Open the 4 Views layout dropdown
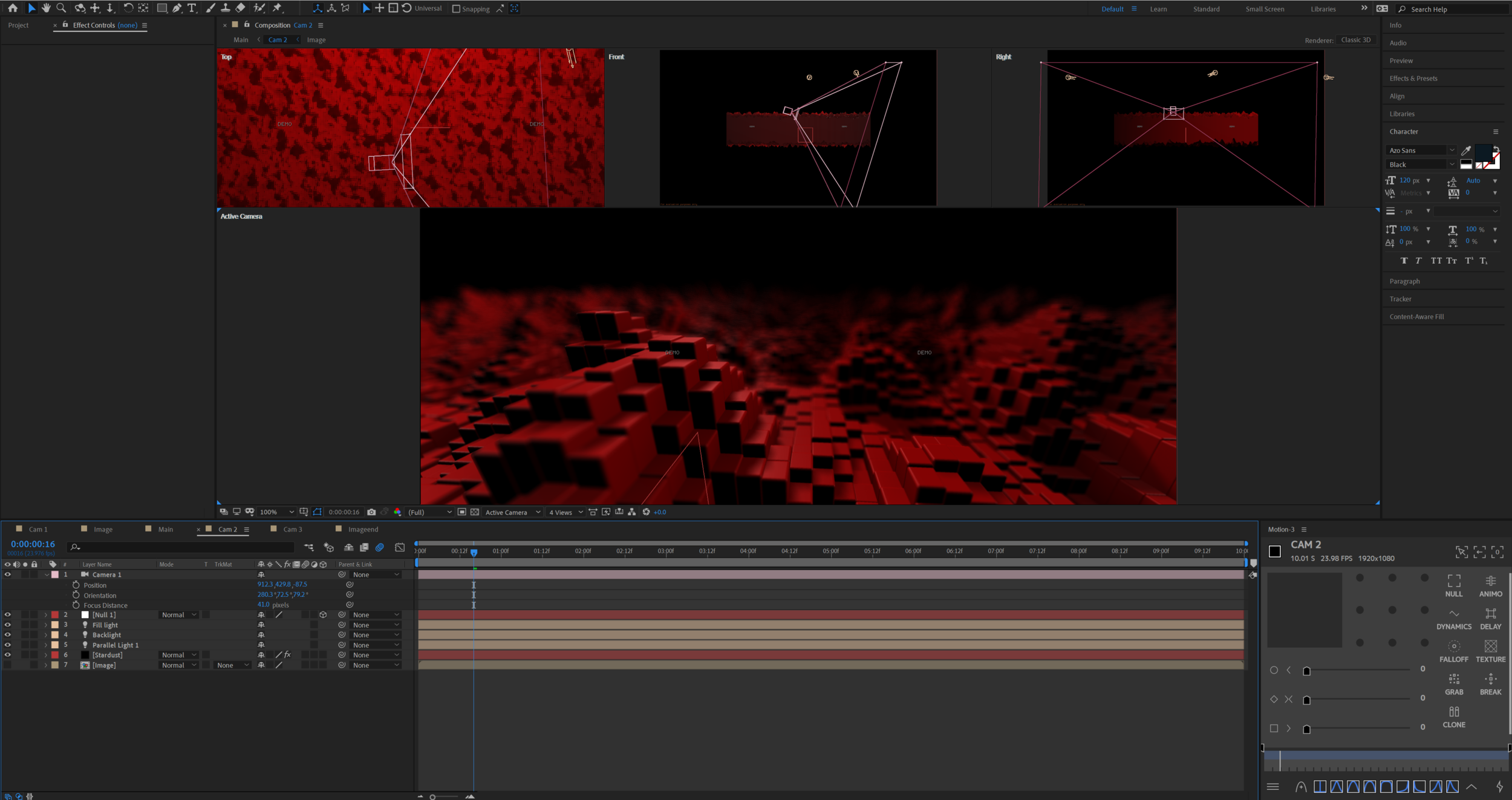This screenshot has width=1512, height=800. (x=565, y=512)
